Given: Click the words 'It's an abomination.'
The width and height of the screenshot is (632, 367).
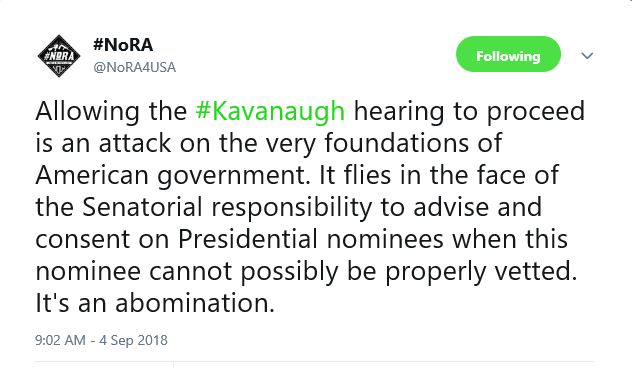Looking at the screenshot, I should [155, 303].
